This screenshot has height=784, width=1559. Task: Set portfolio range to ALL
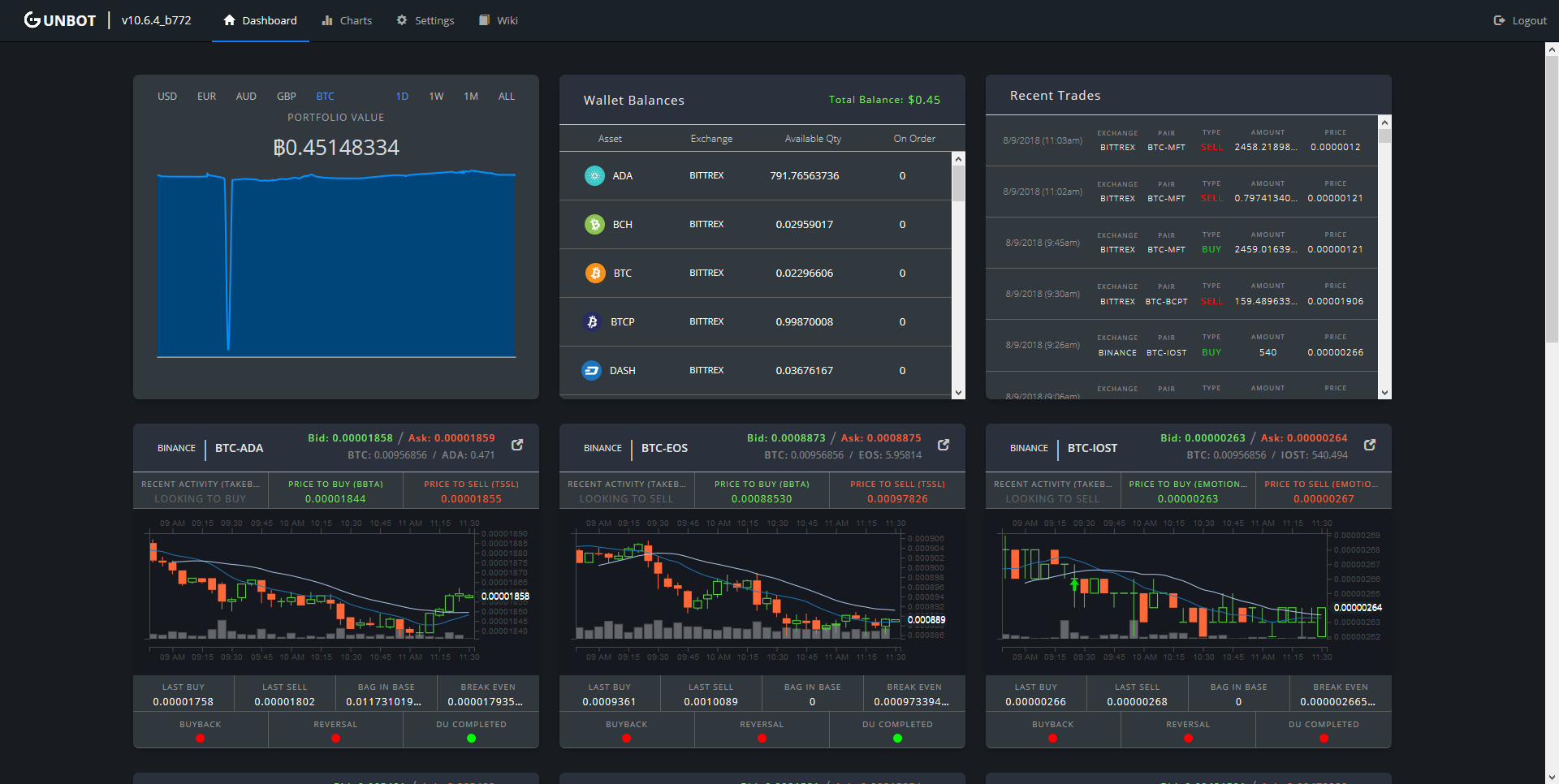pyautogui.click(x=507, y=97)
